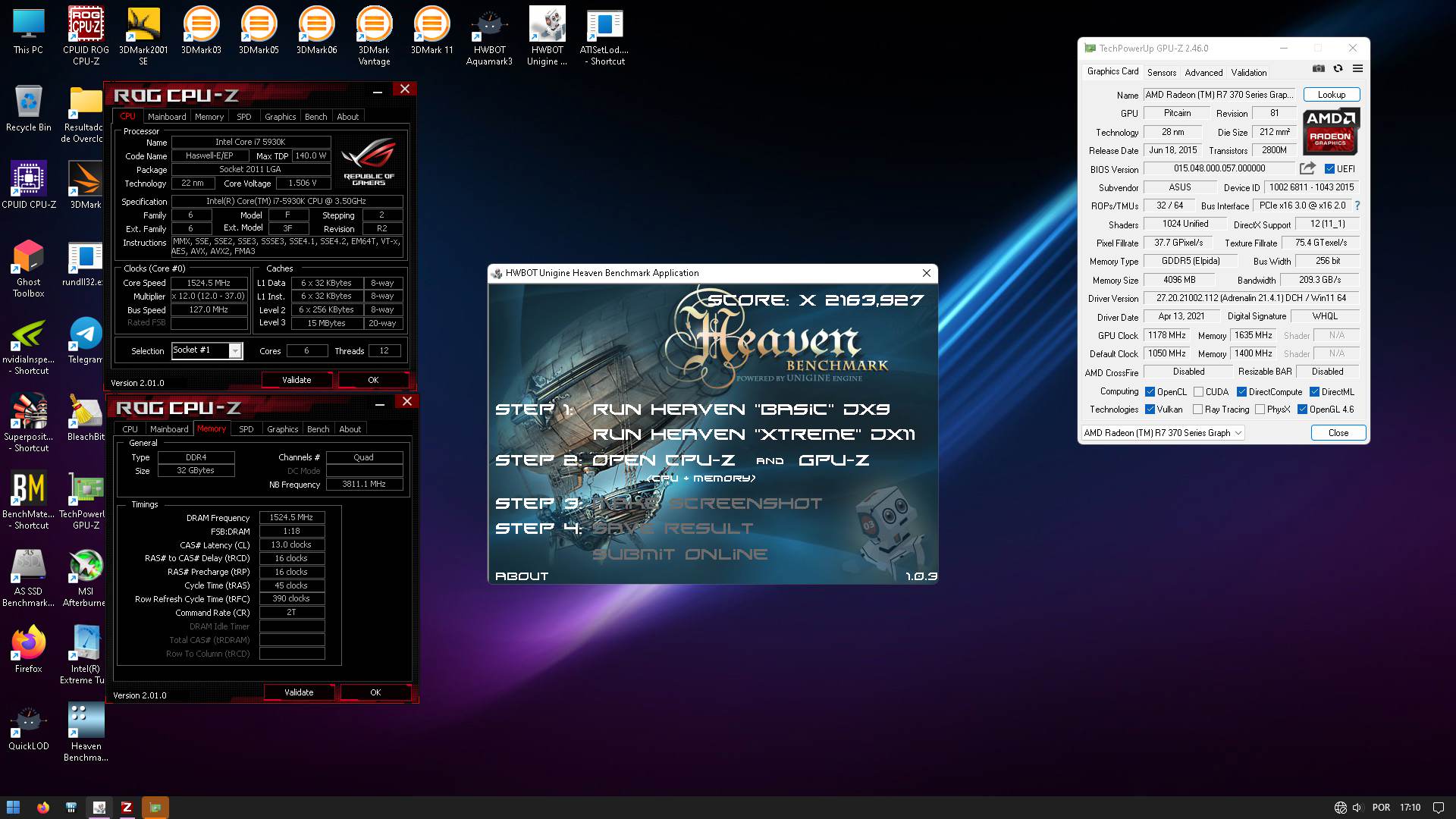Click Run Heaven Basic DX9 in HWBOT
This screenshot has width=1456, height=819.
pos(741,409)
